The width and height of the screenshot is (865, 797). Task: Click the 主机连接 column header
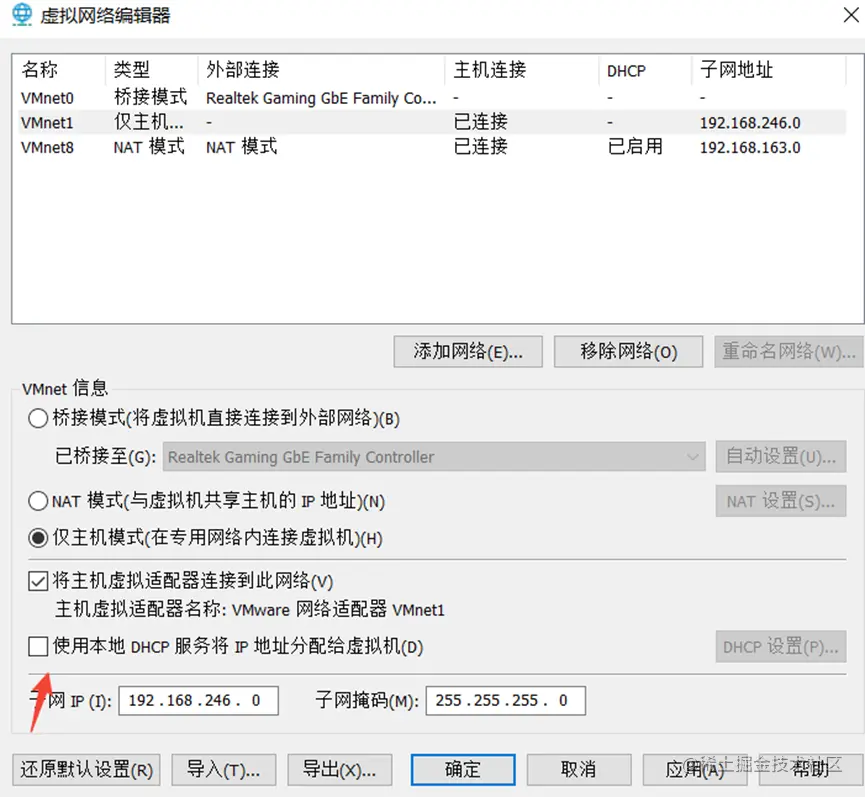coord(522,70)
